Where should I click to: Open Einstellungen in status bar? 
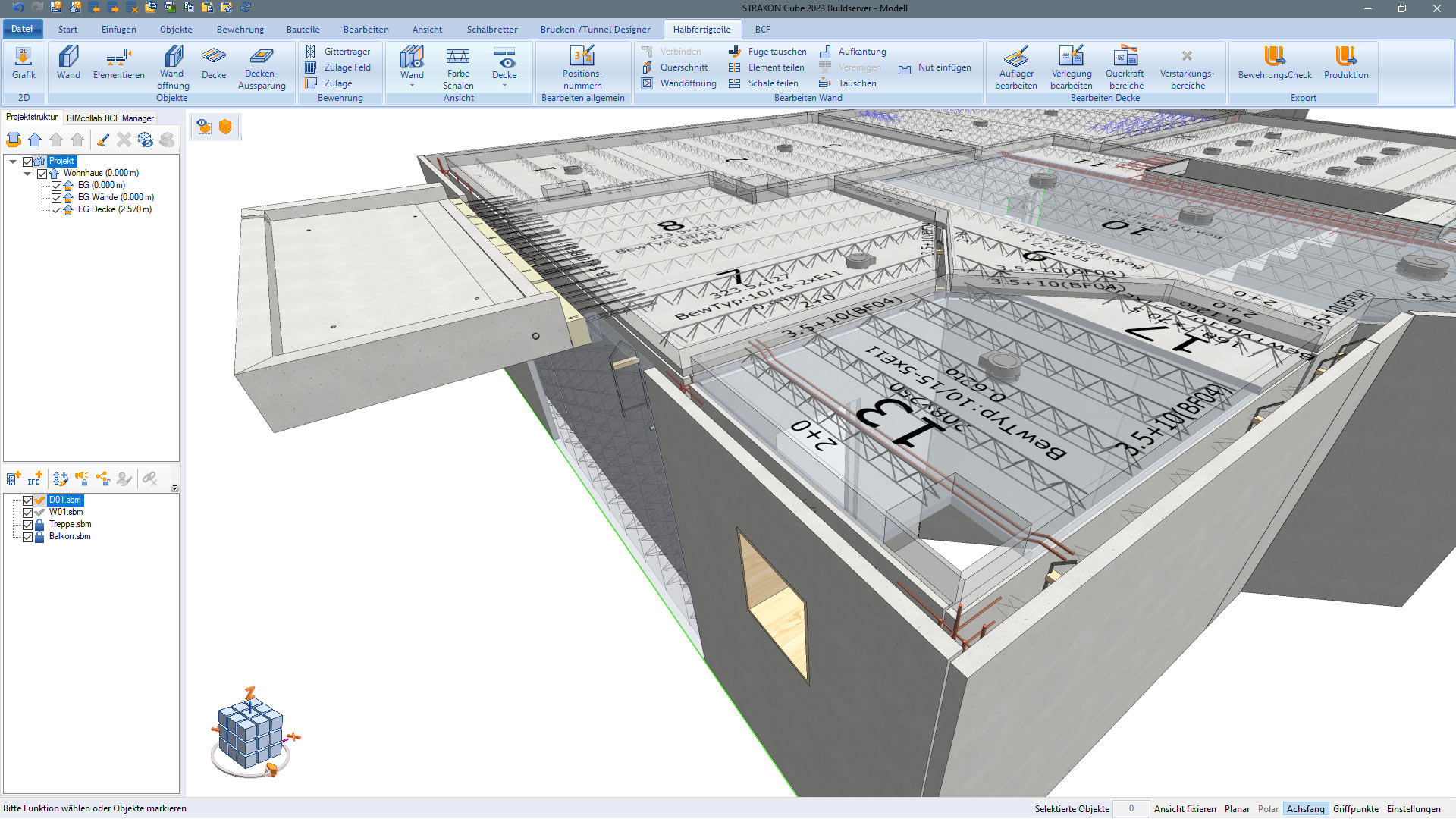1414,809
